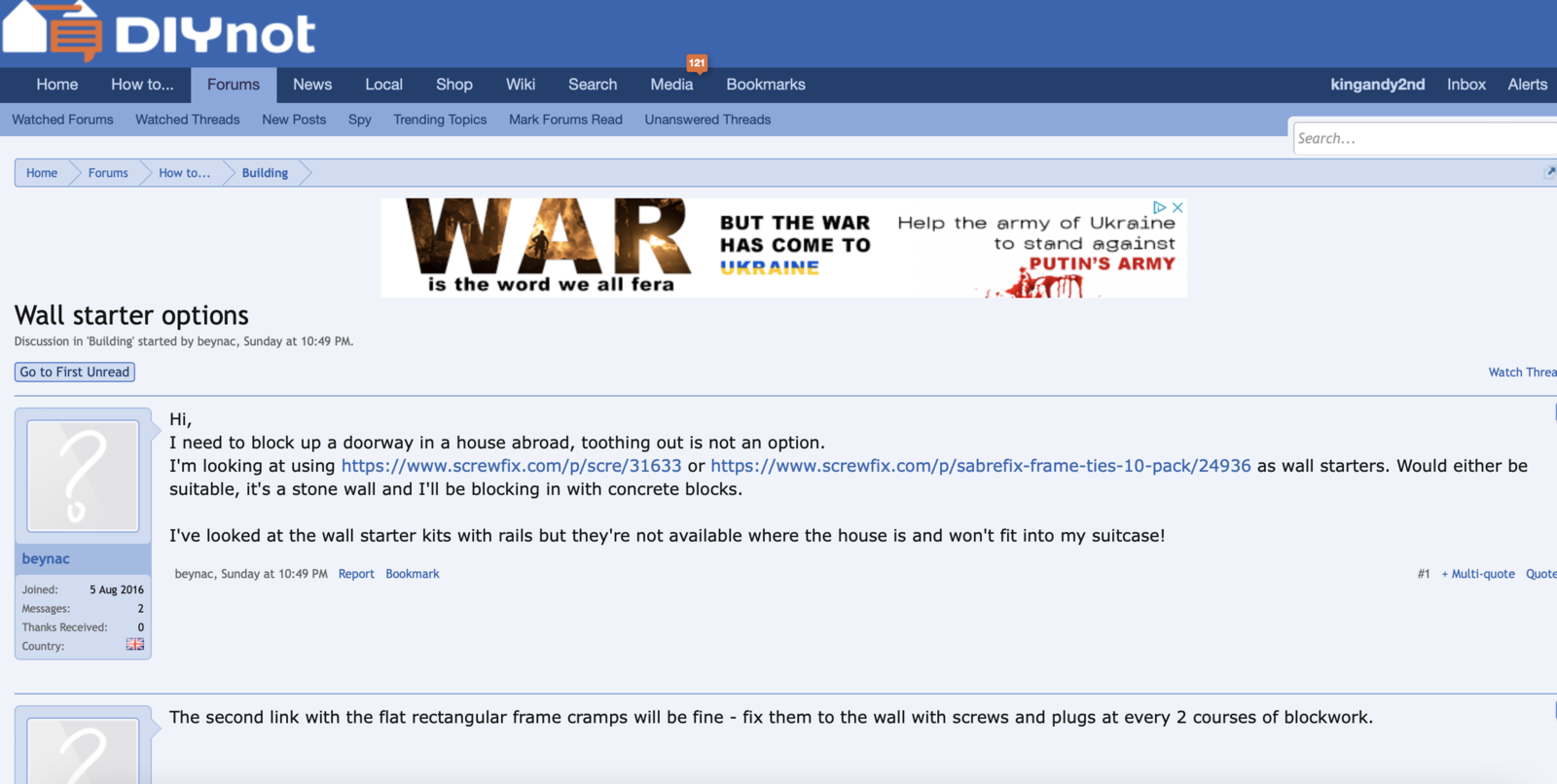Viewport: 1557px width, 784px height.
Task: Open the Inbox
Action: point(1466,85)
